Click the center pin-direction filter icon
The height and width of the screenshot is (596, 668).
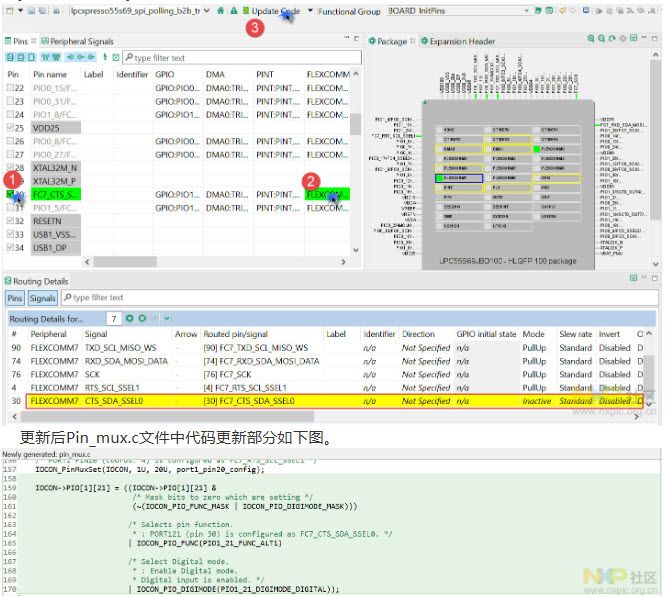(x=81, y=57)
